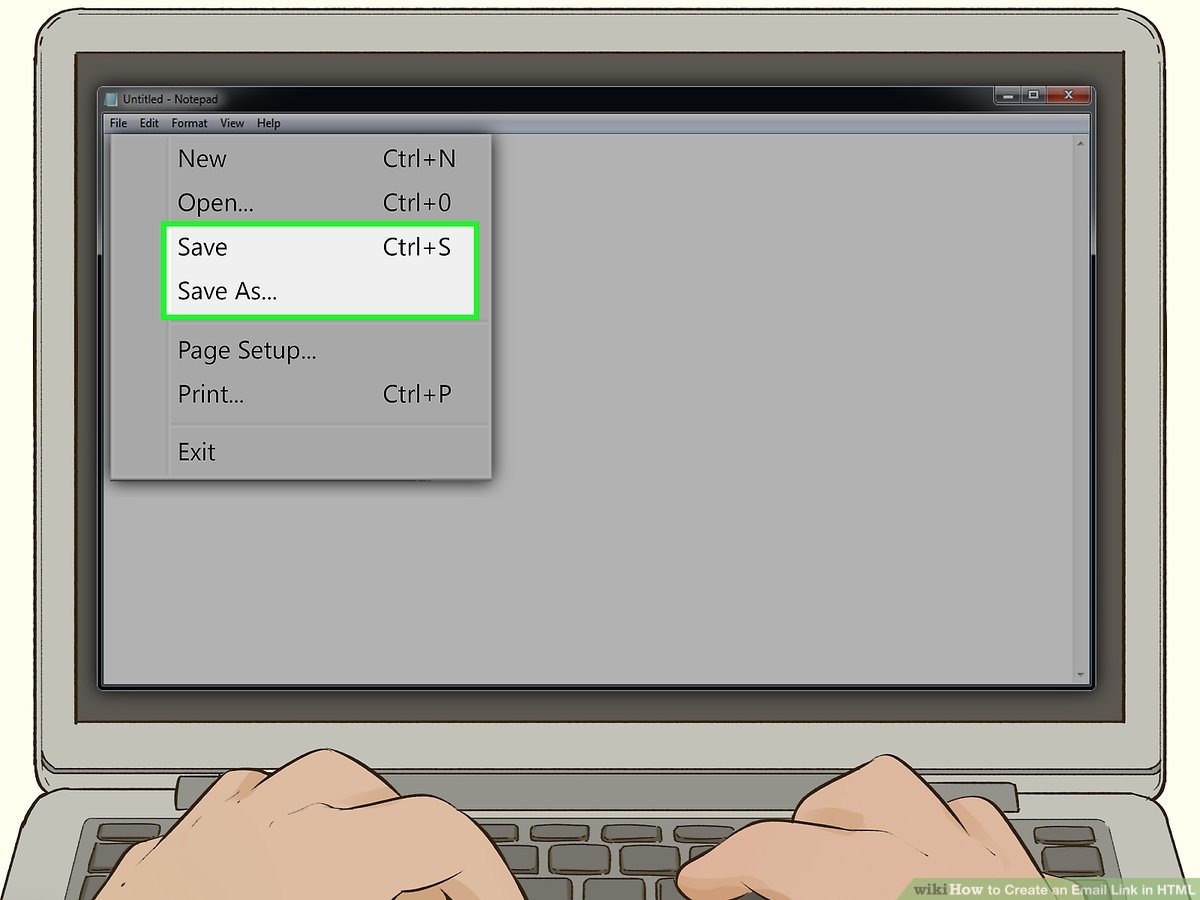Screen dimensions: 1200x900
Task: Click the Notepad icon in title bar
Action: click(111, 99)
